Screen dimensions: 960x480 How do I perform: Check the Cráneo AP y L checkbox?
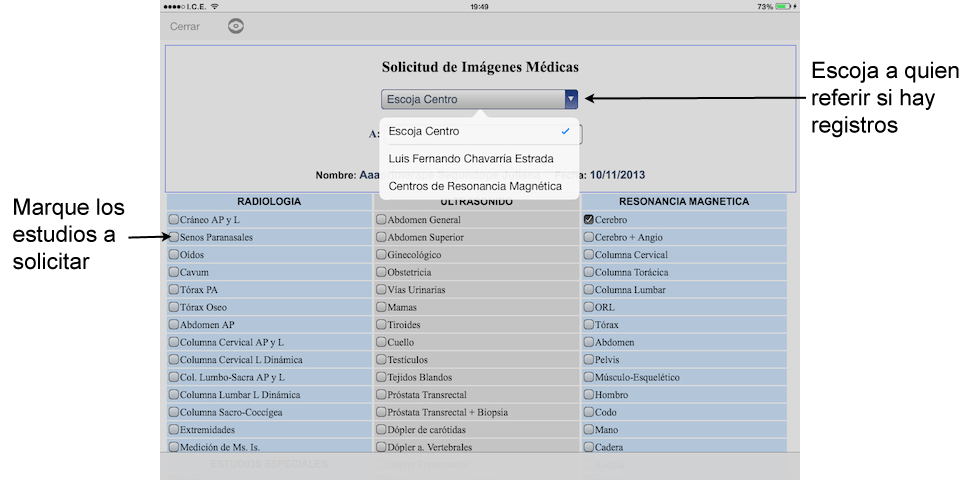click(174, 220)
